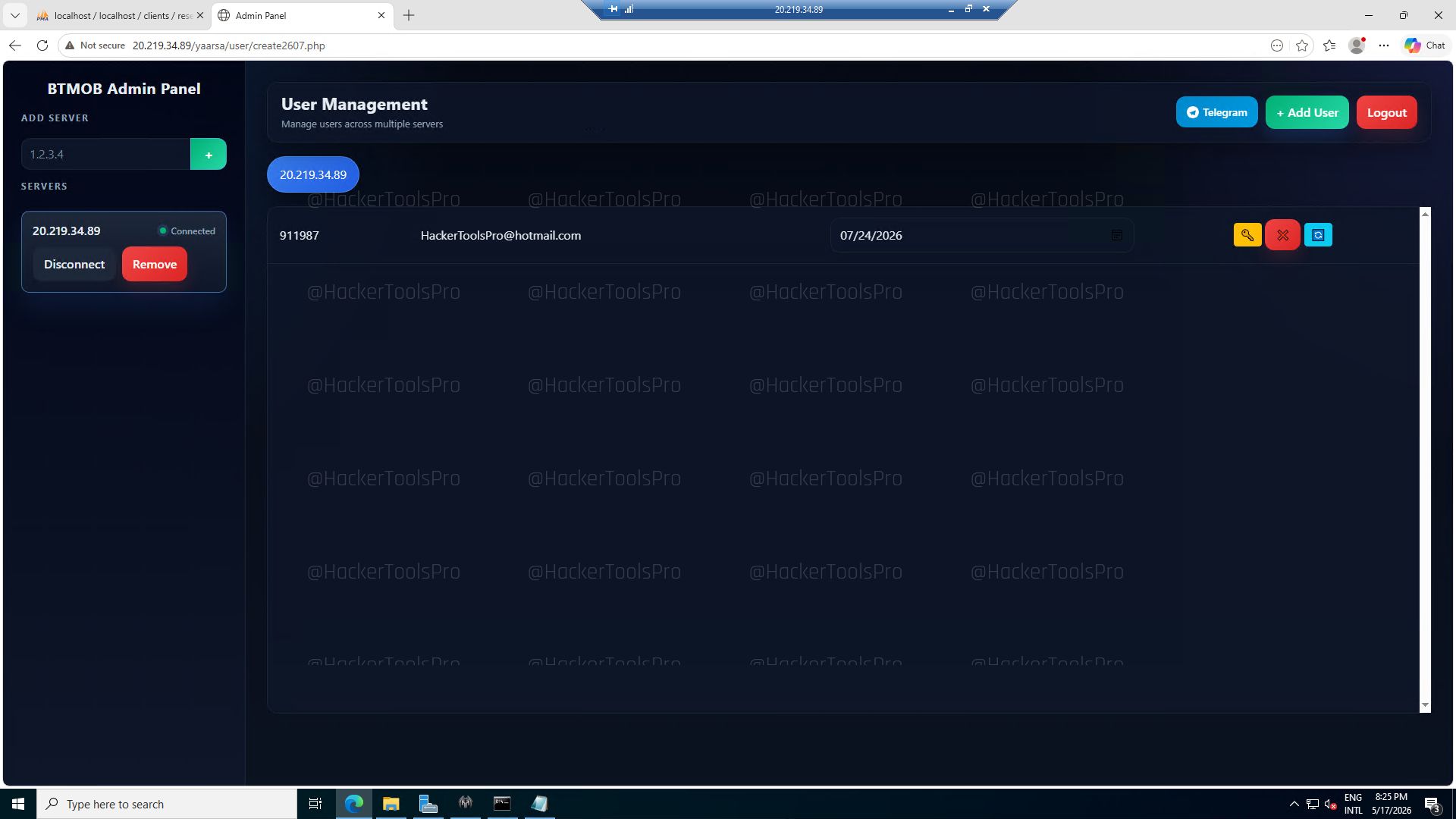Click the Add User button
The image size is (1456, 819).
1307,112
